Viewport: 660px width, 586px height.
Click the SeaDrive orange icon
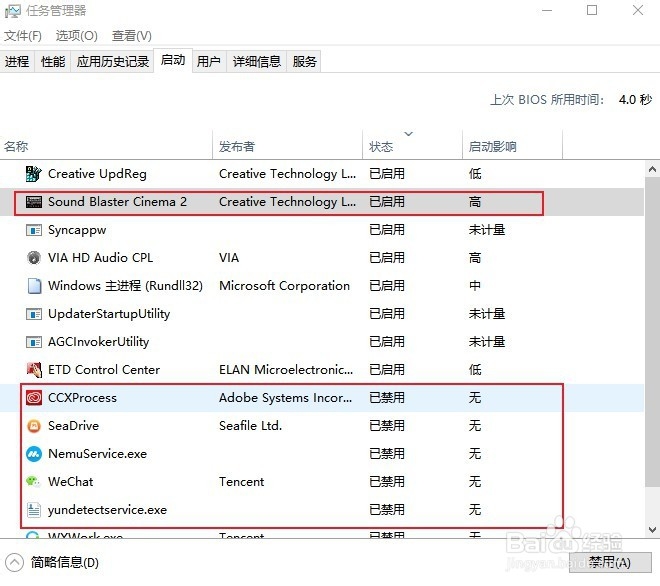(34, 426)
